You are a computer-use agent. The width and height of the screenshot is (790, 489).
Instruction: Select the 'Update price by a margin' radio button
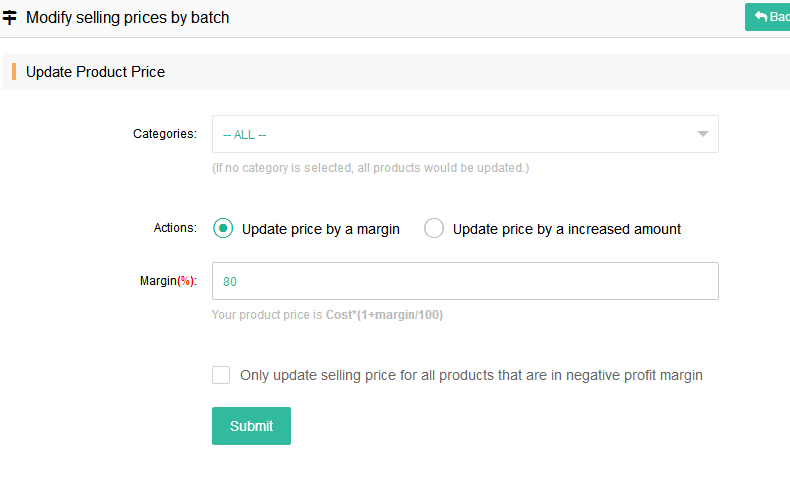[223, 229]
